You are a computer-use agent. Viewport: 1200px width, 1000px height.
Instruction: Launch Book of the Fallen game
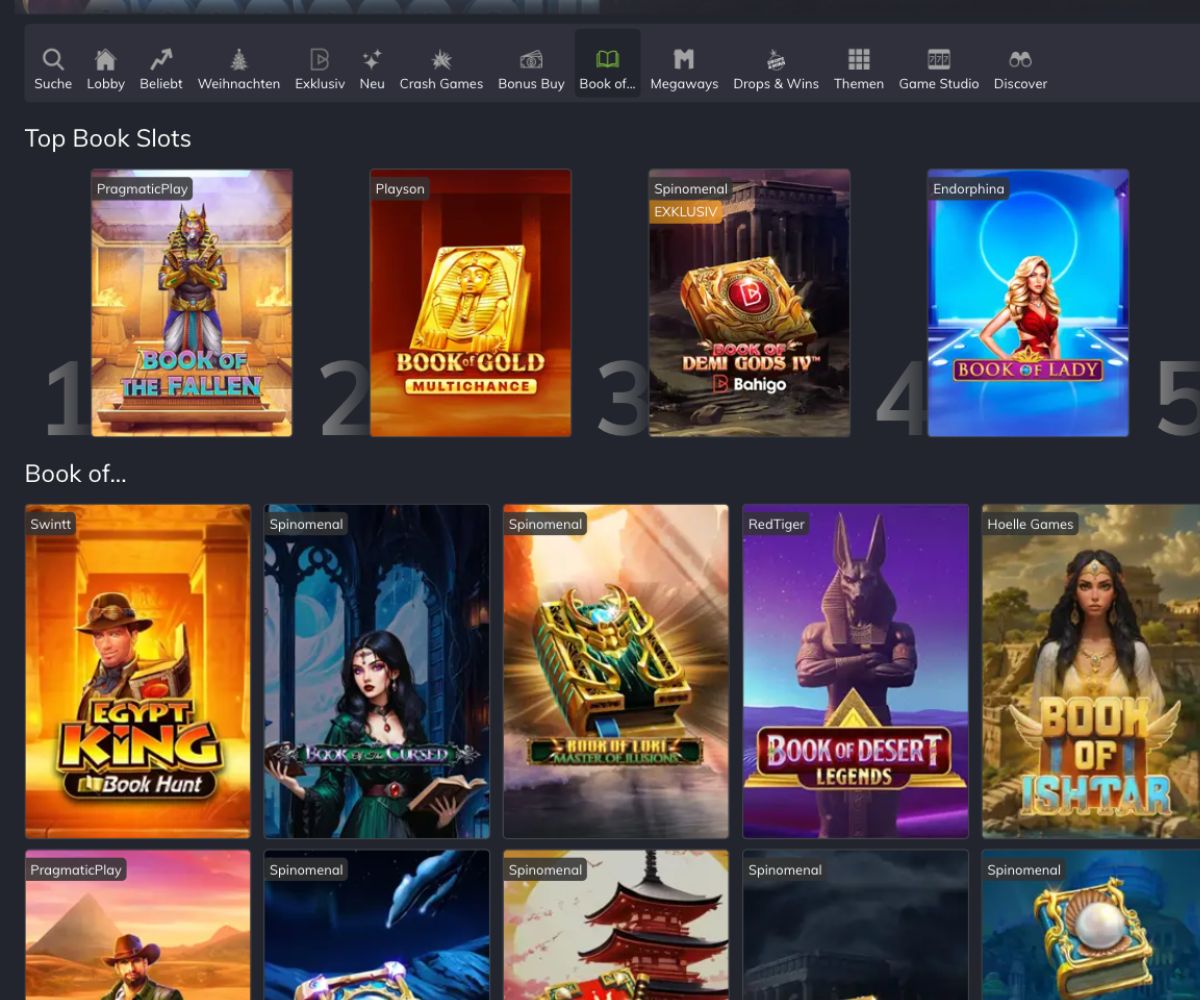(x=192, y=303)
